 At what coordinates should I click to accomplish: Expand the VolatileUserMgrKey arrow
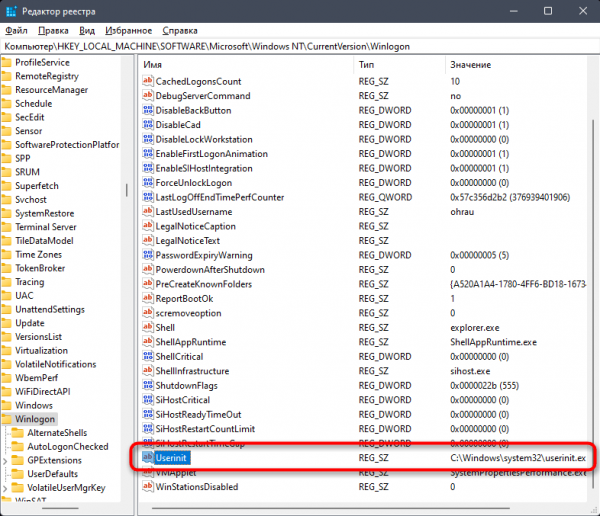(x=5, y=488)
